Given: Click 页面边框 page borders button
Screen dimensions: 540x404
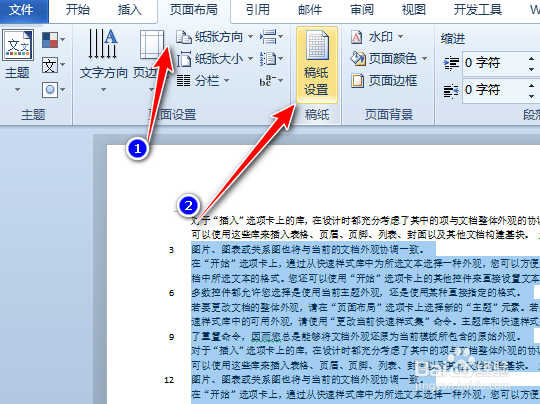Looking at the screenshot, I should (384, 81).
